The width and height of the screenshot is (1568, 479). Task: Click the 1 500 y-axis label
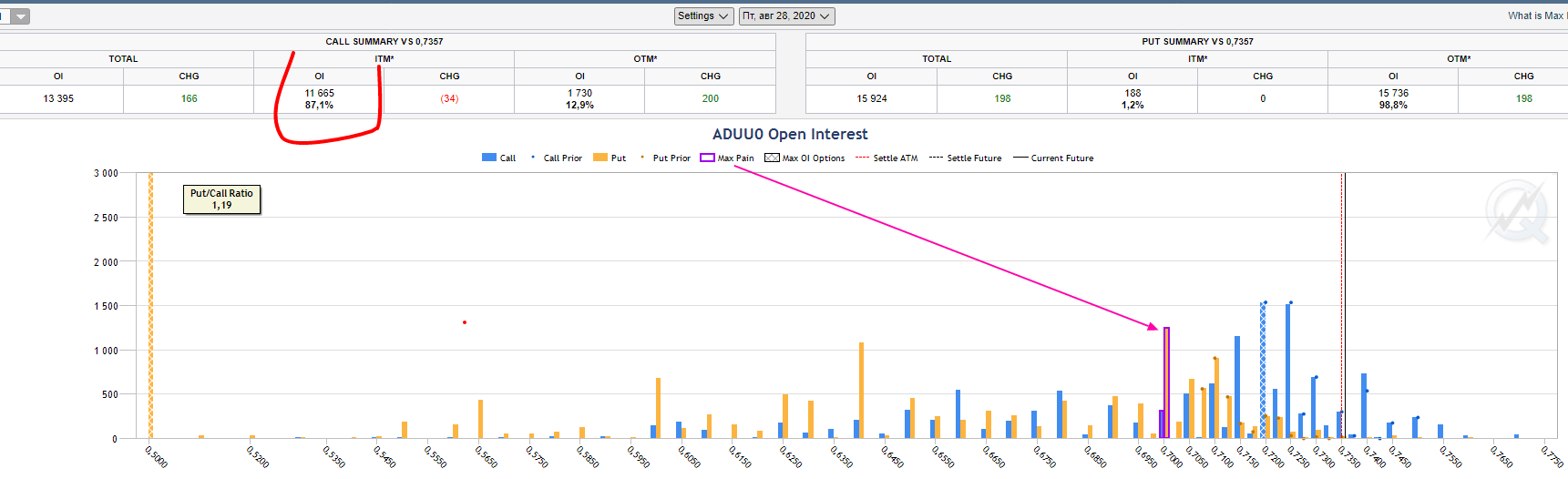pyautogui.click(x=106, y=306)
